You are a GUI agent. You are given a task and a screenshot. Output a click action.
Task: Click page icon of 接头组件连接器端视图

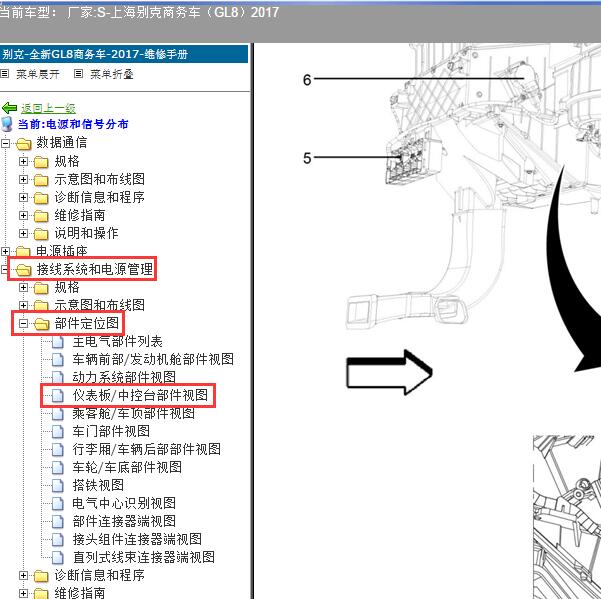coord(58,540)
